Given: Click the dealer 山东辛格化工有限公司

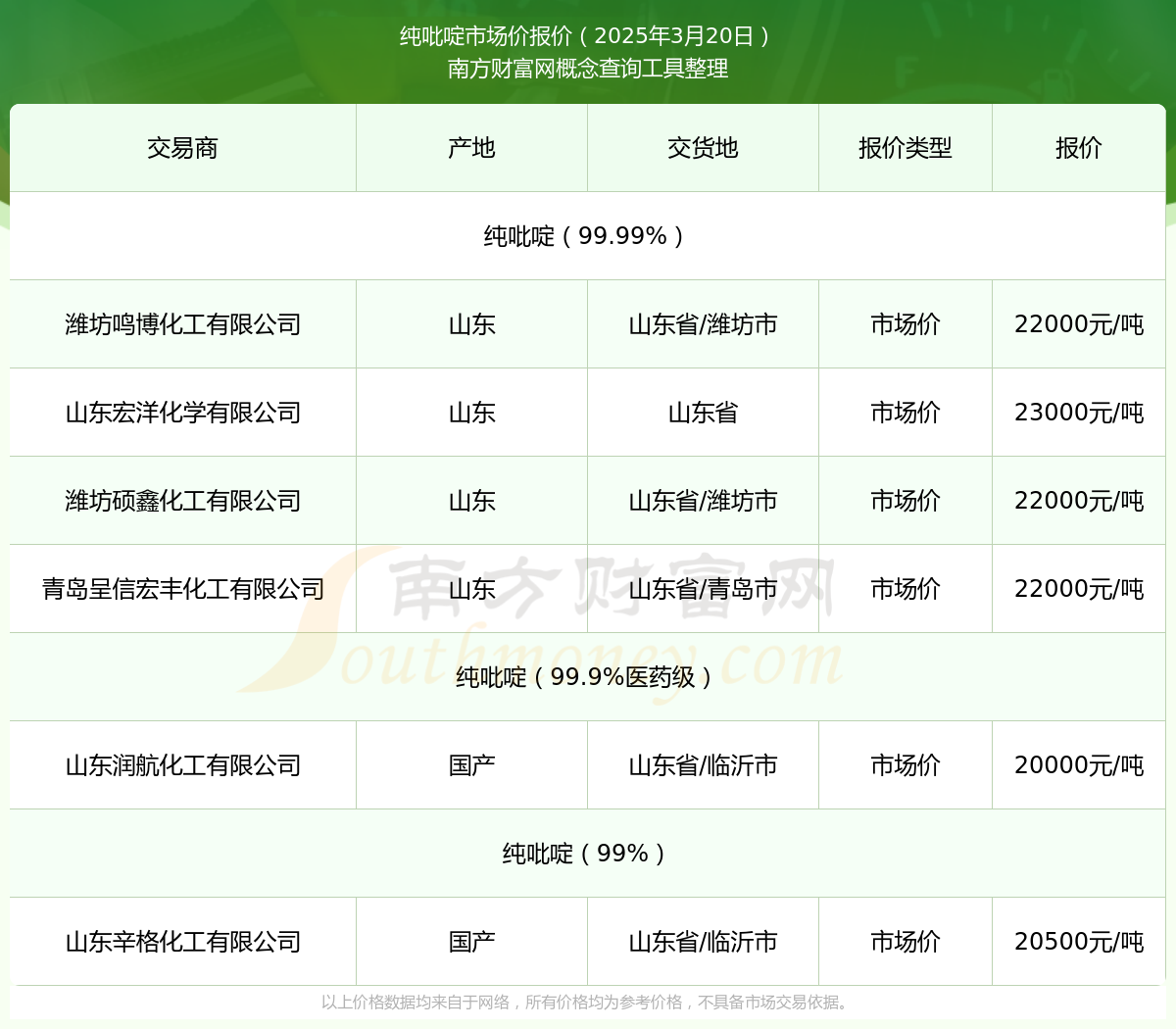Looking at the screenshot, I should pyautogui.click(x=183, y=942).
